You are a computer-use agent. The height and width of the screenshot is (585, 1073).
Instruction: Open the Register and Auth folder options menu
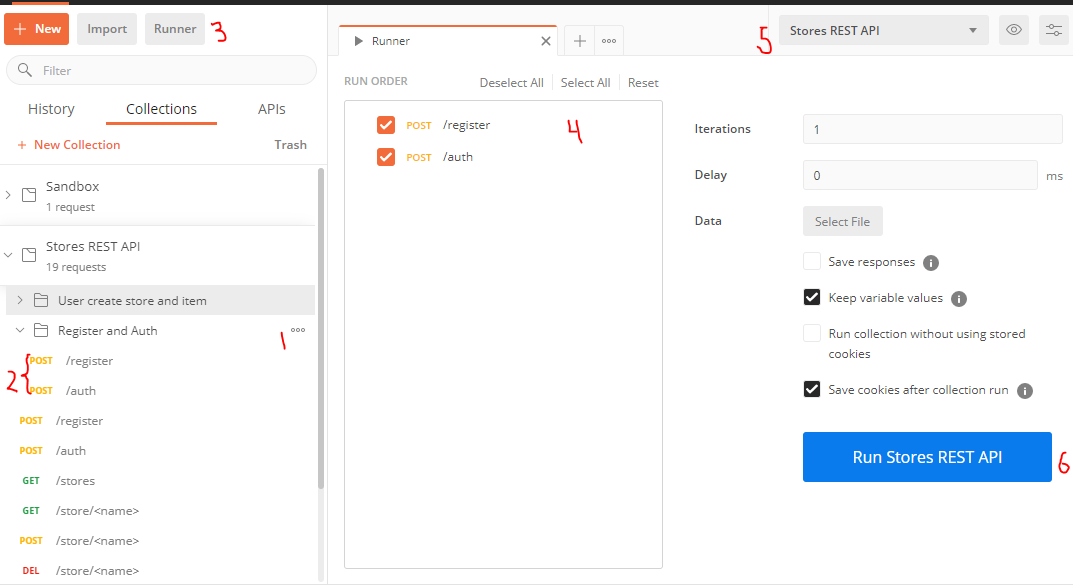coord(298,330)
